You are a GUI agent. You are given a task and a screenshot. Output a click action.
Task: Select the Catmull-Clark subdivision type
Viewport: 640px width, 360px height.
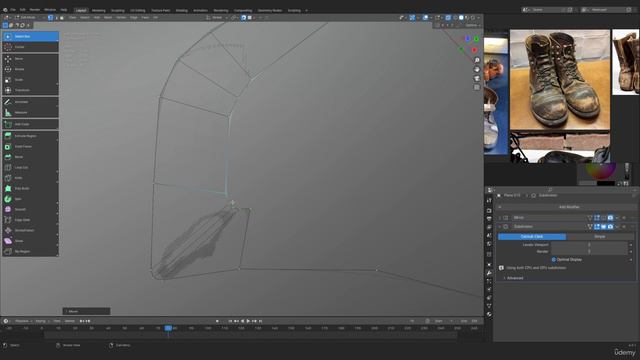click(x=532, y=237)
